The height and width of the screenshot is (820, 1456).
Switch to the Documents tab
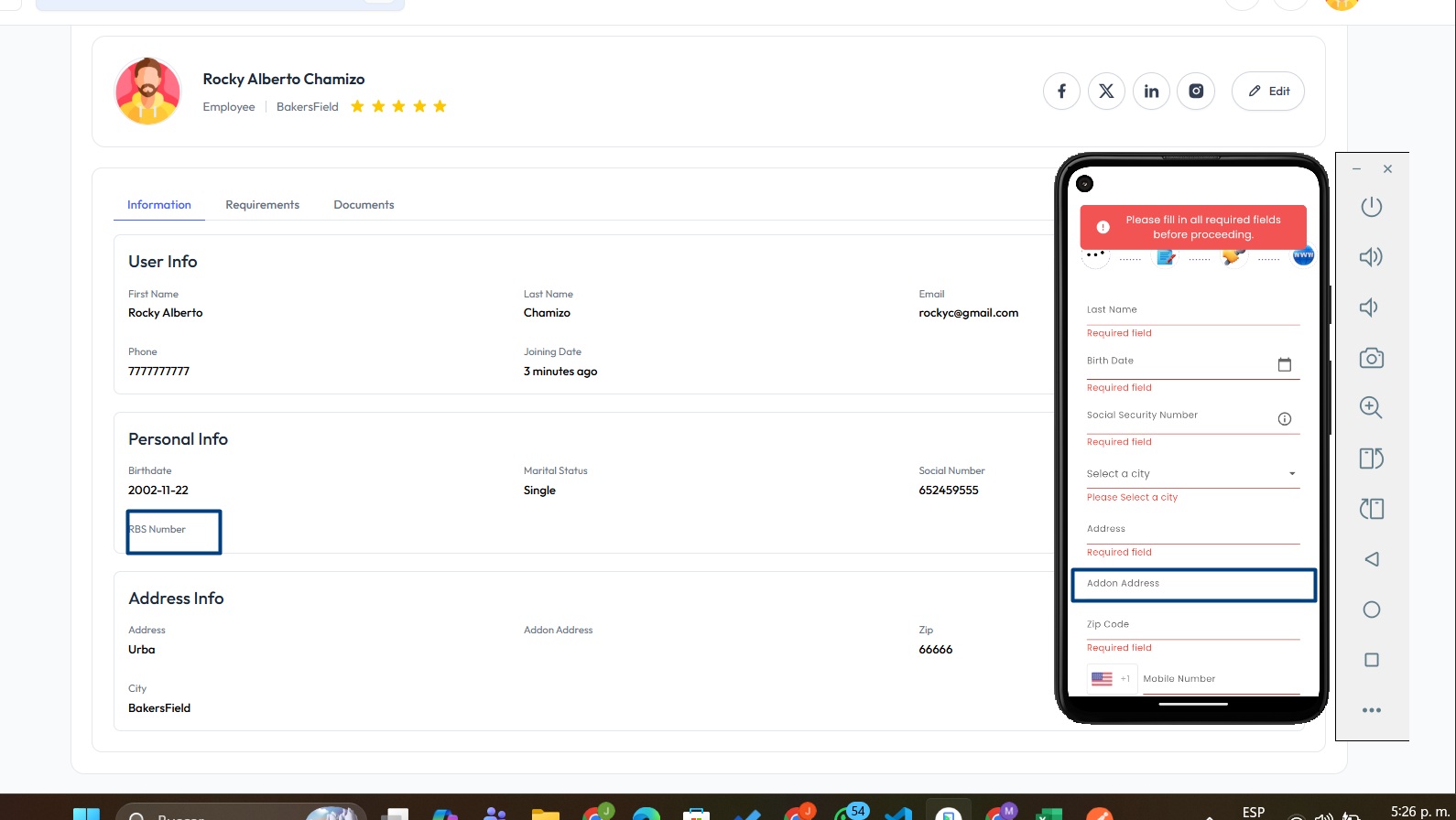[364, 205]
